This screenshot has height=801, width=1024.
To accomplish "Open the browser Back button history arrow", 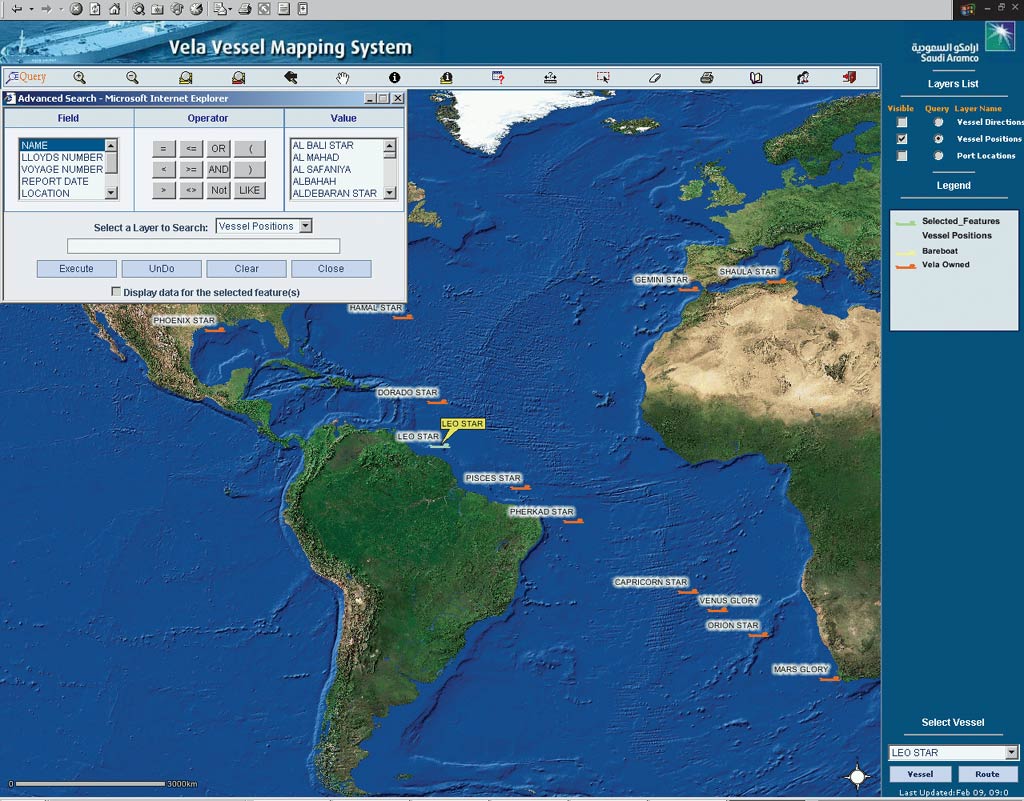I will click(31, 9).
